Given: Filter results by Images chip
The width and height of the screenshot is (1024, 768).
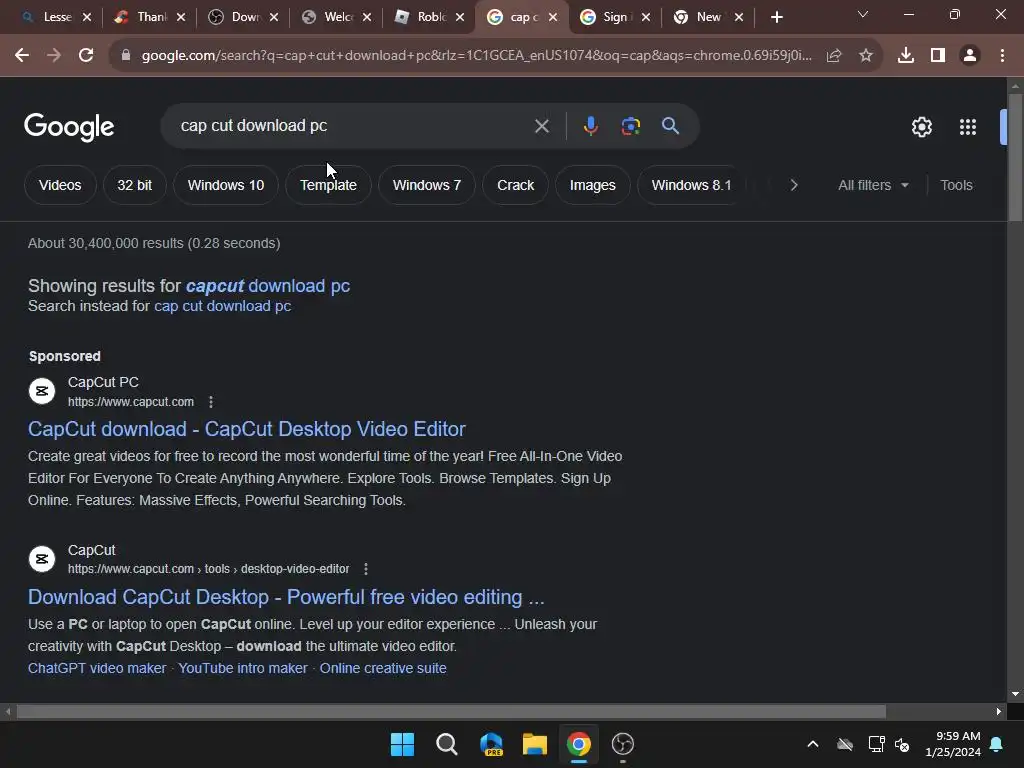Looking at the screenshot, I should pos(592,185).
